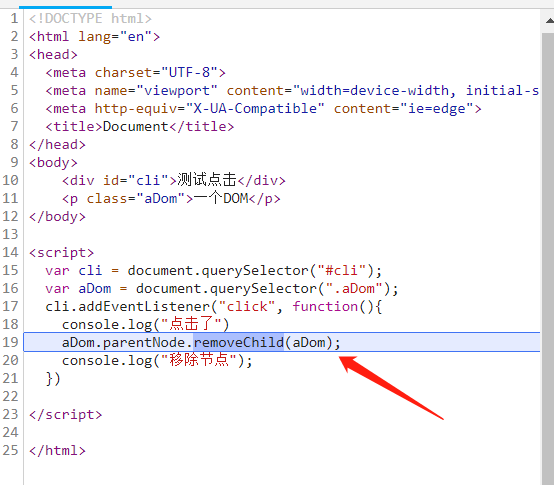Screen dimensions: 554x485
Task: Click the "click" string on line 17
Action: 247,307
